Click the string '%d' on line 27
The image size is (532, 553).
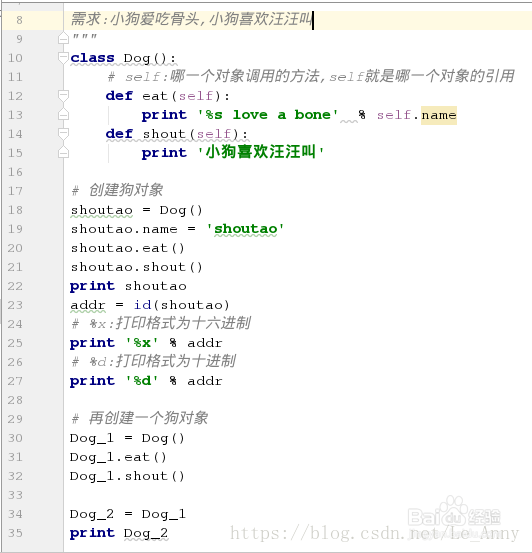coord(142,381)
